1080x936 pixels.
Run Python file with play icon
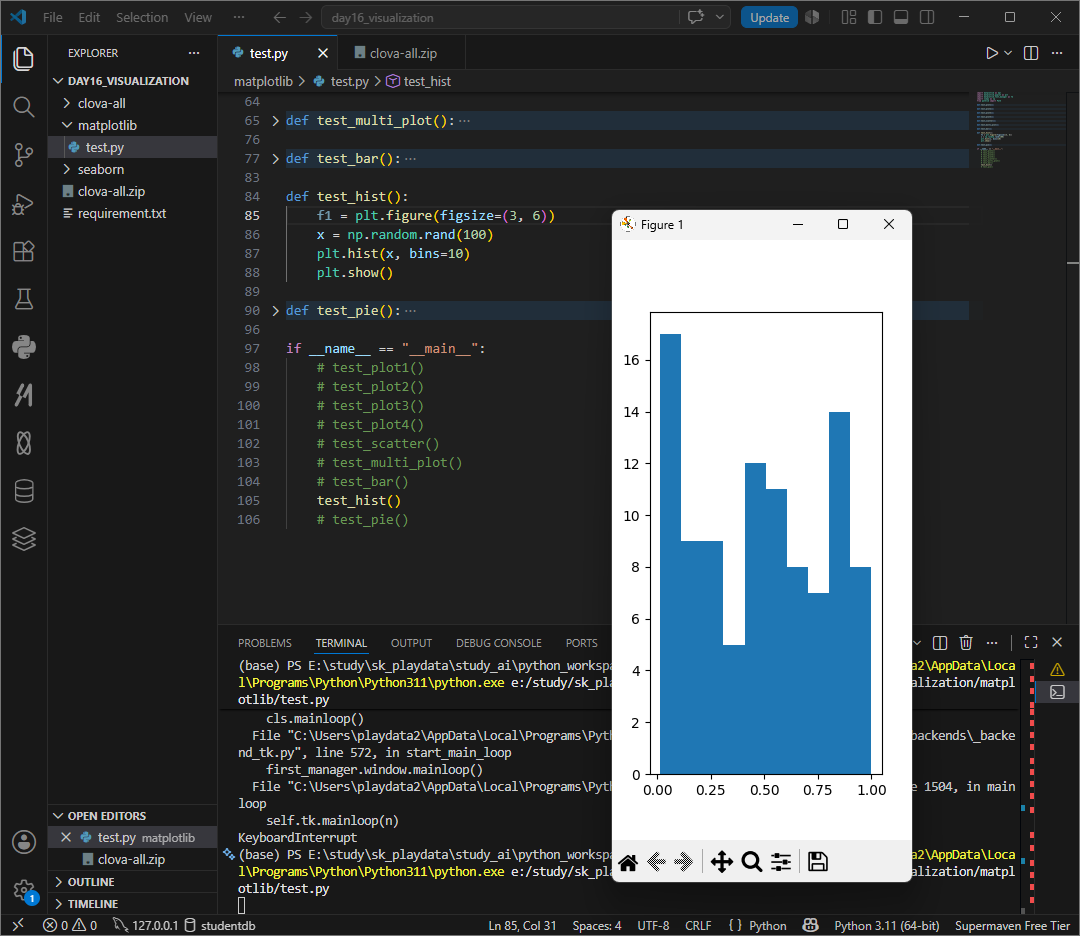coord(991,53)
